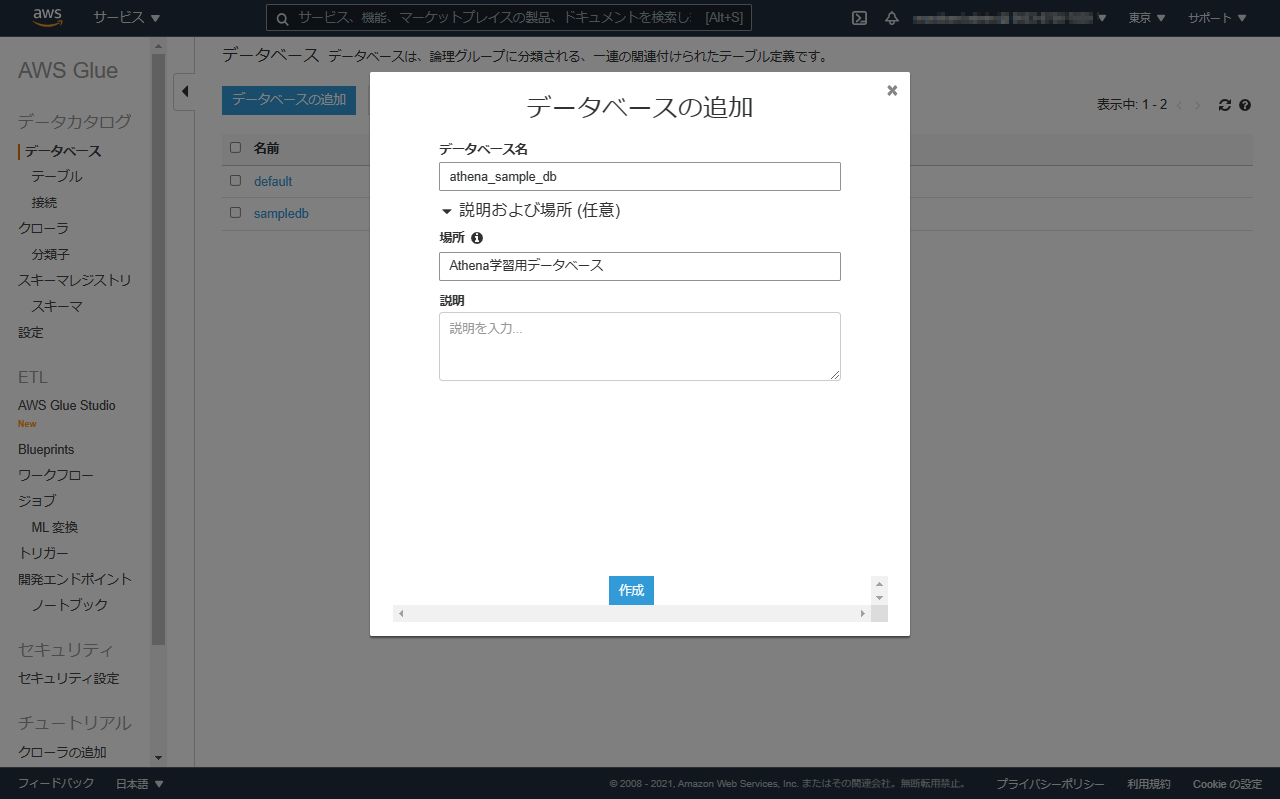Open the notifications bell icon

(891, 18)
